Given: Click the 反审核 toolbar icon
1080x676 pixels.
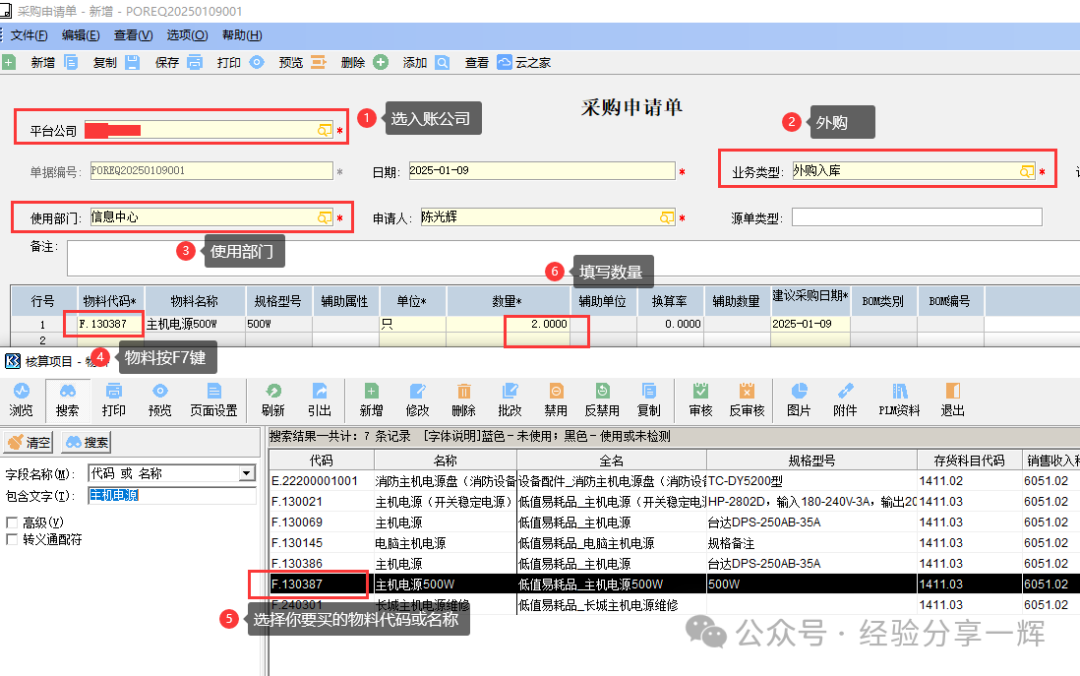Looking at the screenshot, I should click(x=745, y=398).
